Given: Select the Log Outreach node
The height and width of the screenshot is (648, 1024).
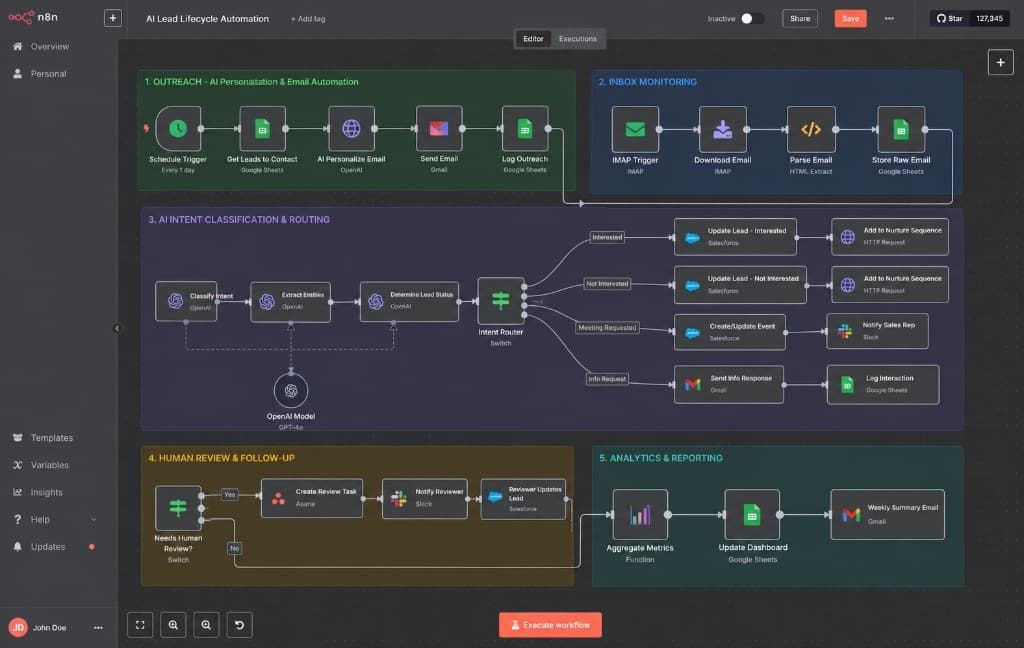Looking at the screenshot, I should pos(524,129).
